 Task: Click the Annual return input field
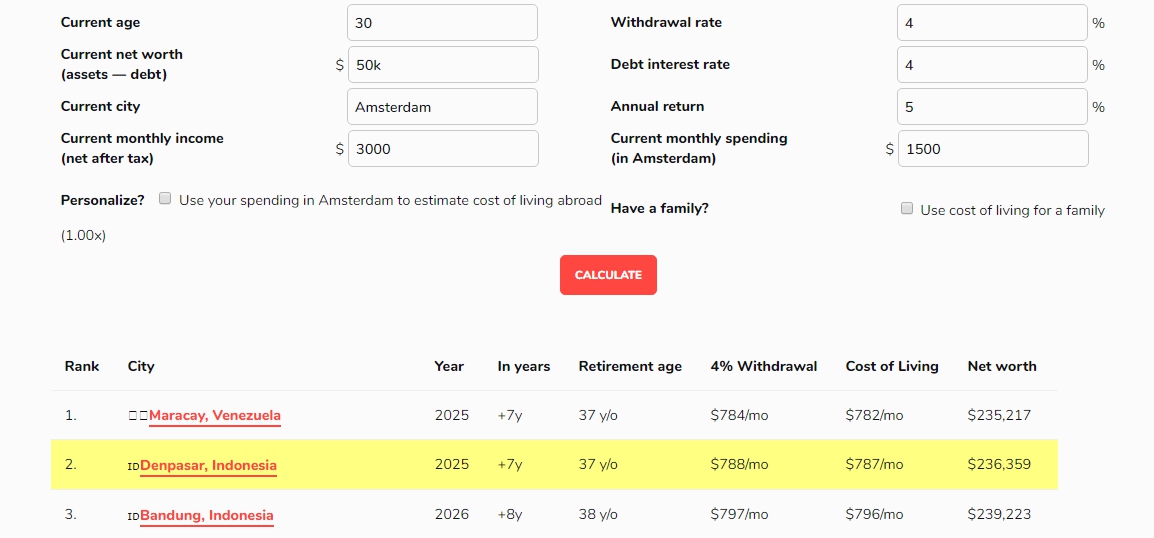(x=992, y=107)
